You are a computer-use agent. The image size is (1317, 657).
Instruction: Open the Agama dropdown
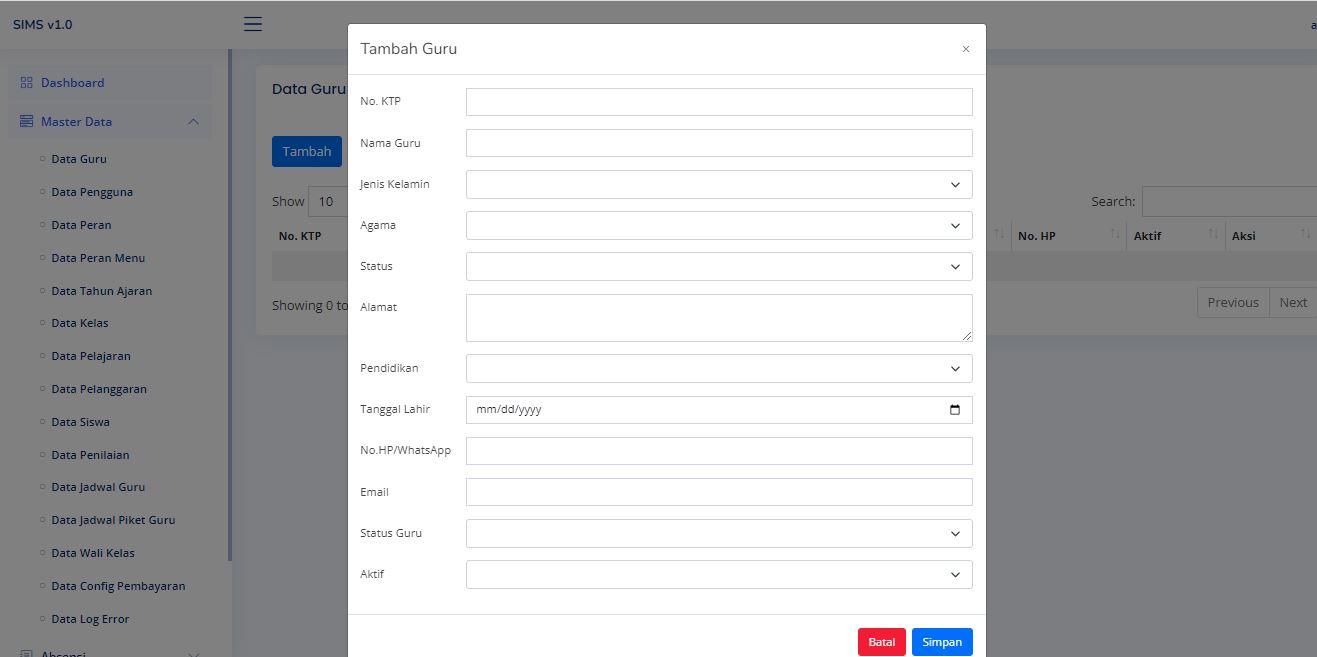718,226
